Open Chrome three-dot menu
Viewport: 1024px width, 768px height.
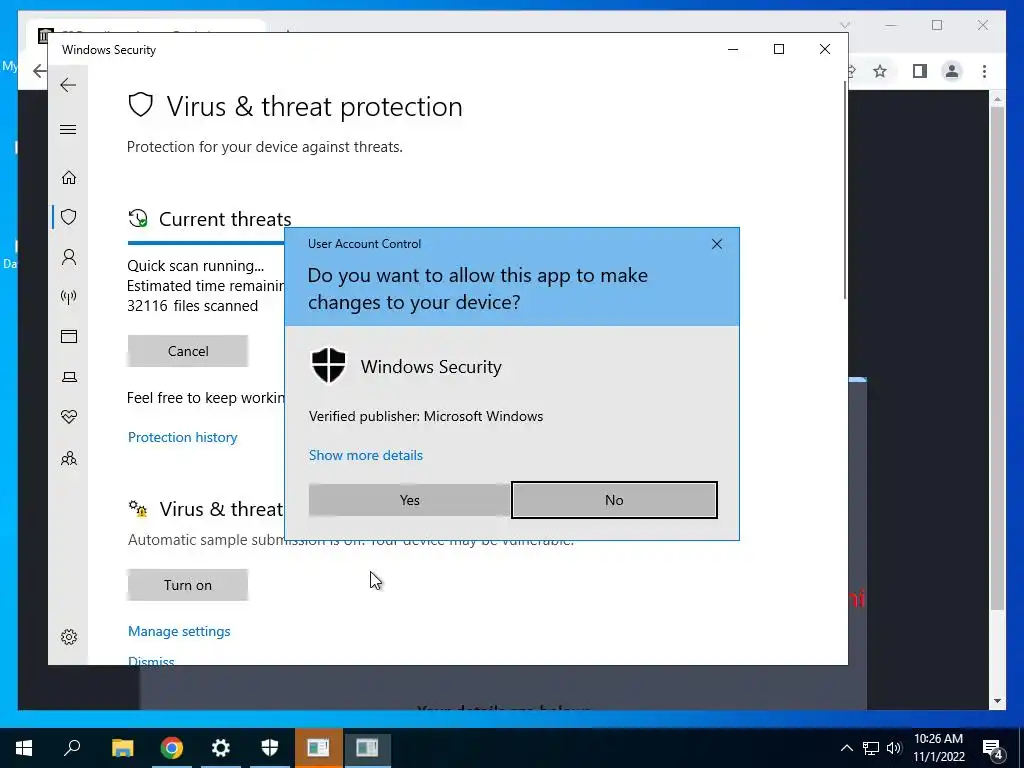[984, 71]
